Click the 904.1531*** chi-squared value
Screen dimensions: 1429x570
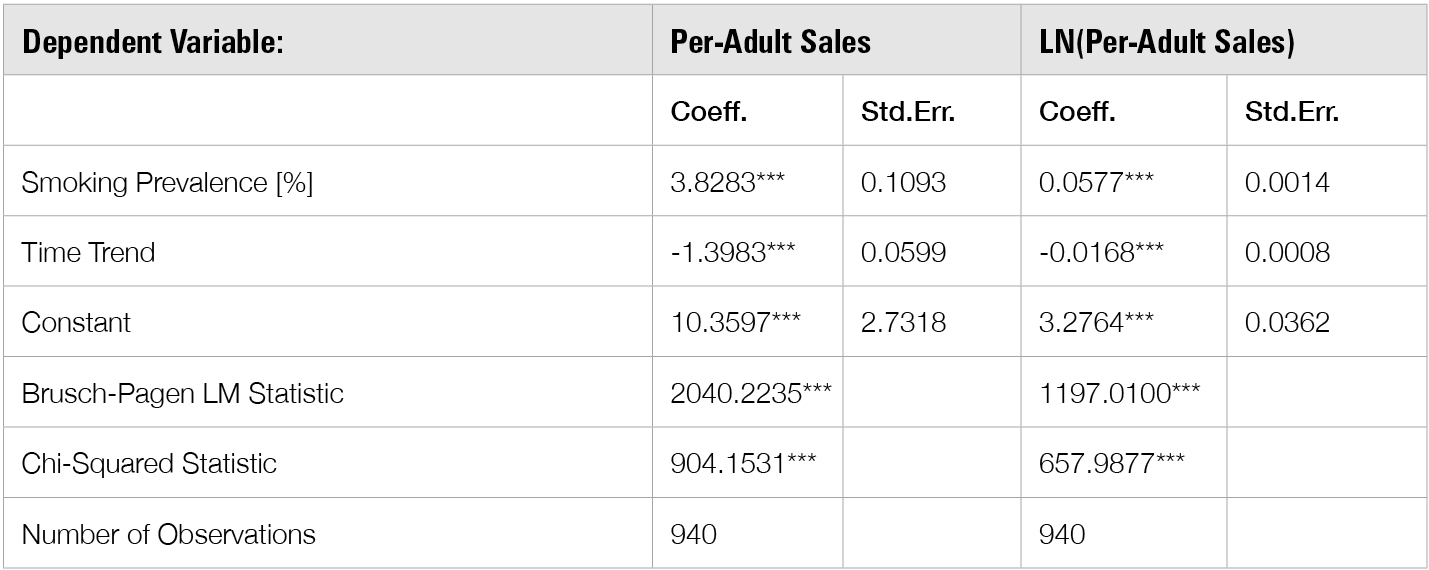(742, 464)
